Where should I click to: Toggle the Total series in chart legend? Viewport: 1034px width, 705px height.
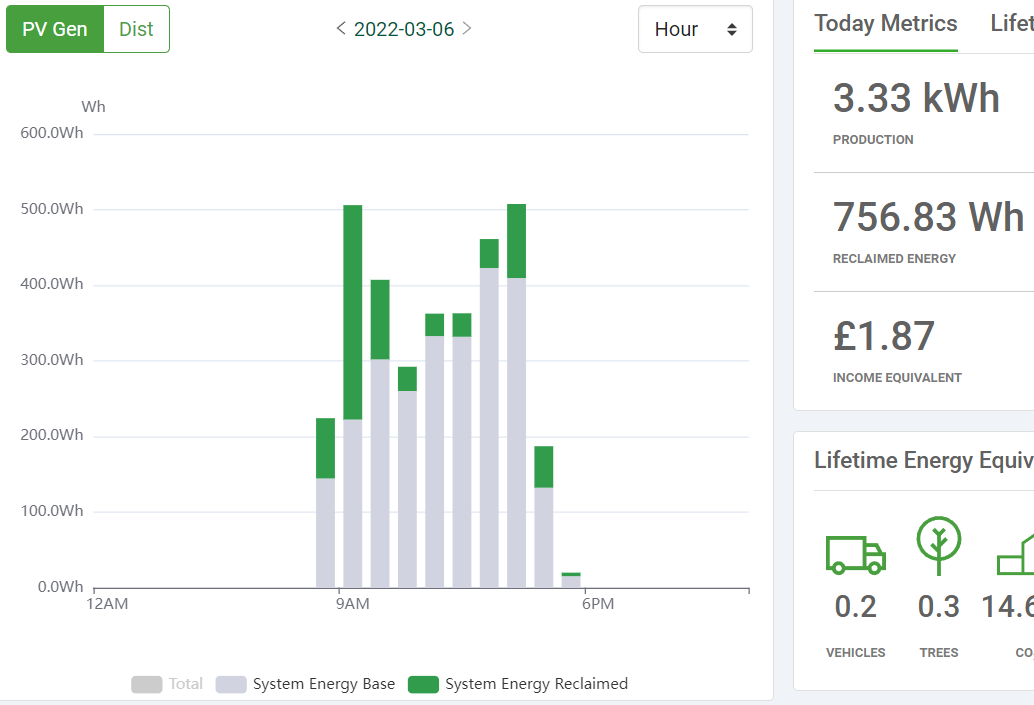[x=167, y=684]
